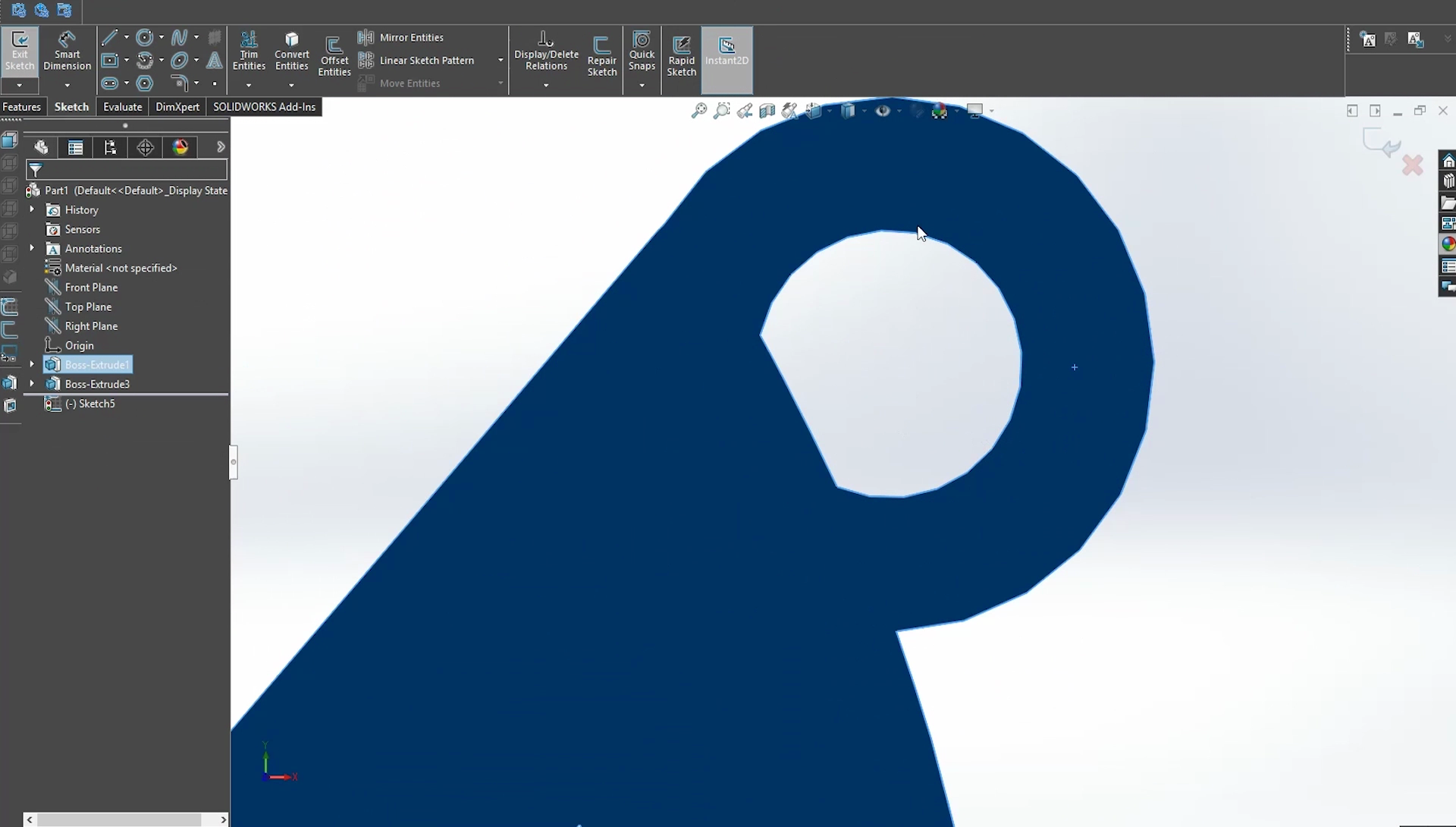Open the DisplayManager panel tab
The image size is (1456, 827).
[x=180, y=147]
